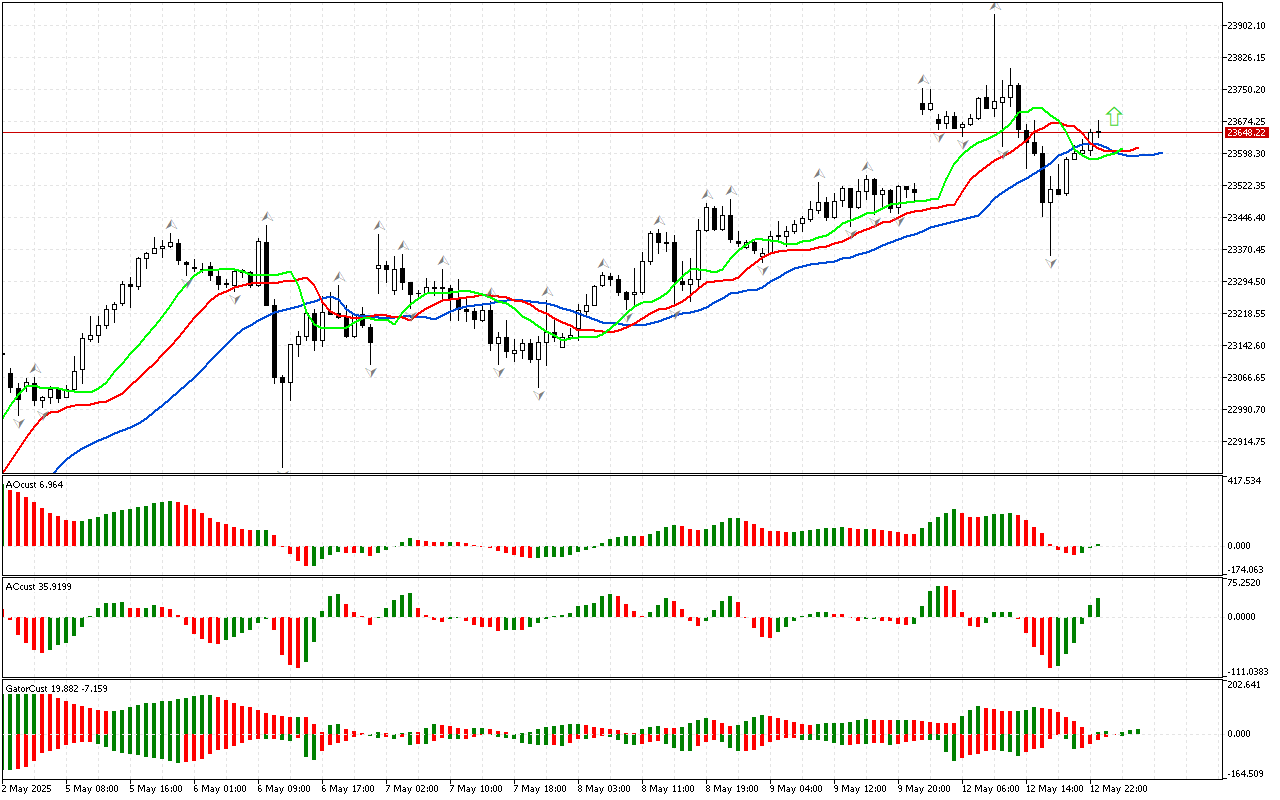Click the -164.509 Gator scale value
Image resolution: width=1280 pixels, height=800 pixels.
click(x=1245, y=773)
